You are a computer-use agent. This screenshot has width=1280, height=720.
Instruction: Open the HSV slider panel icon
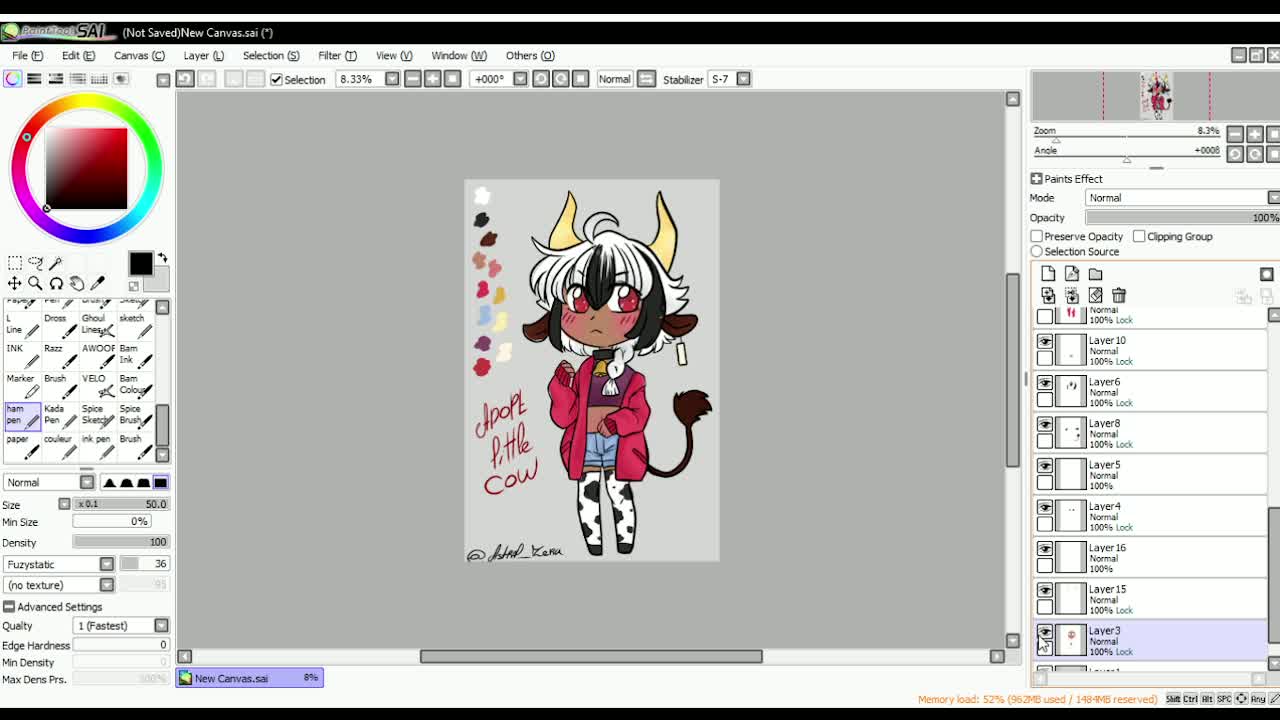click(x=56, y=79)
